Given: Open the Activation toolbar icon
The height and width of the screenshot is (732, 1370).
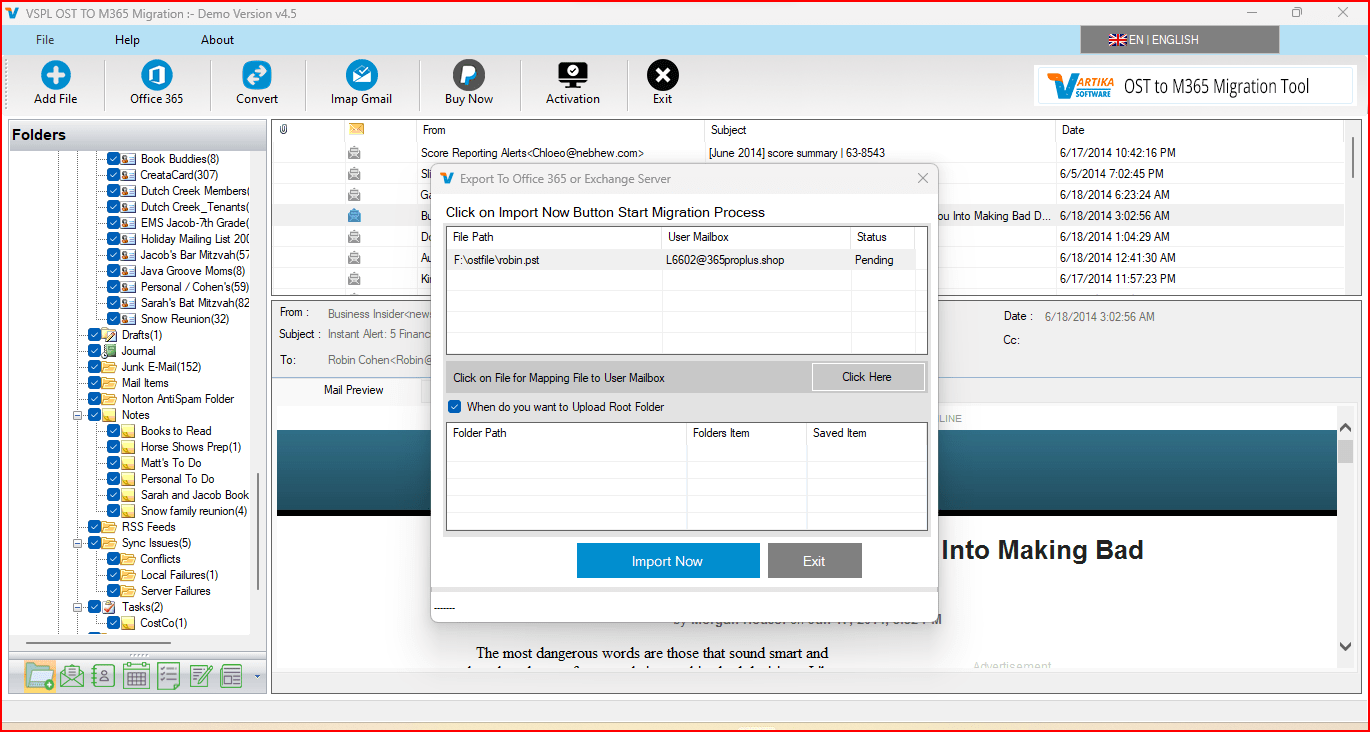Looking at the screenshot, I should pyautogui.click(x=573, y=76).
